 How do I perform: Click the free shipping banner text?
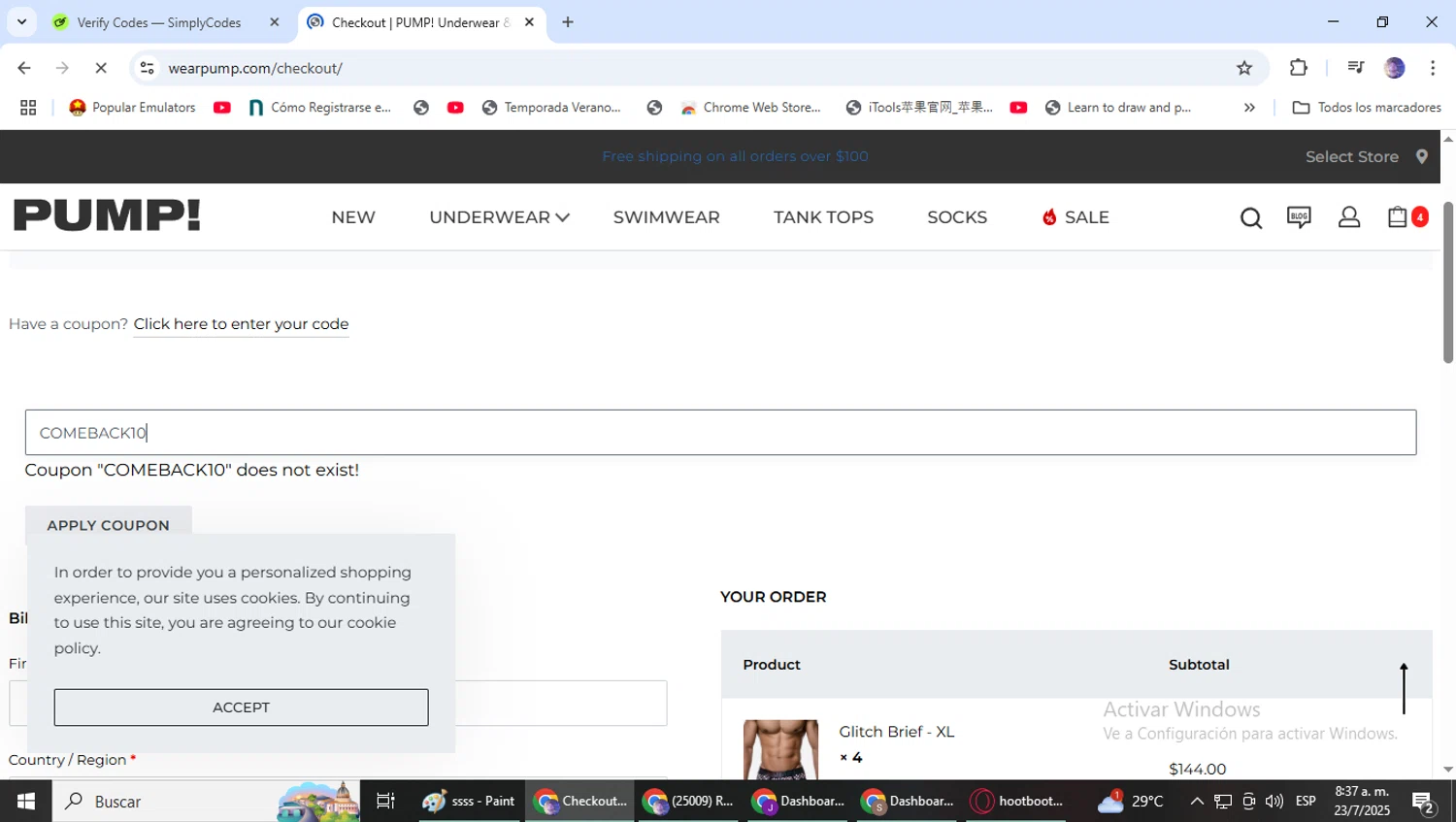point(735,156)
